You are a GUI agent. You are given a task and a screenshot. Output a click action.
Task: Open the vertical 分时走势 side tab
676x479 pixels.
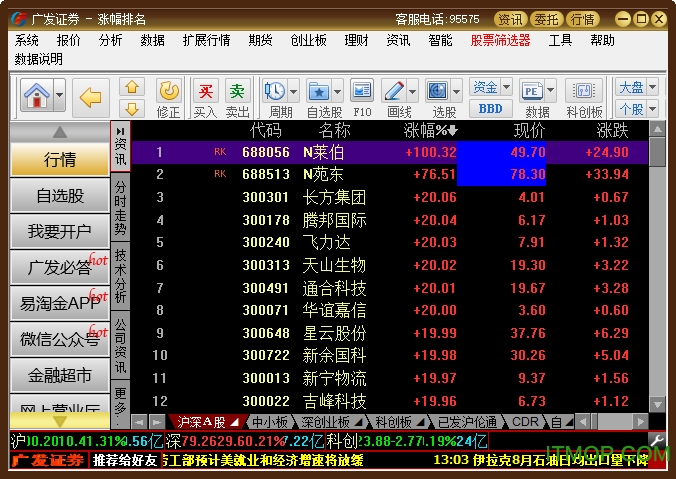click(120, 208)
